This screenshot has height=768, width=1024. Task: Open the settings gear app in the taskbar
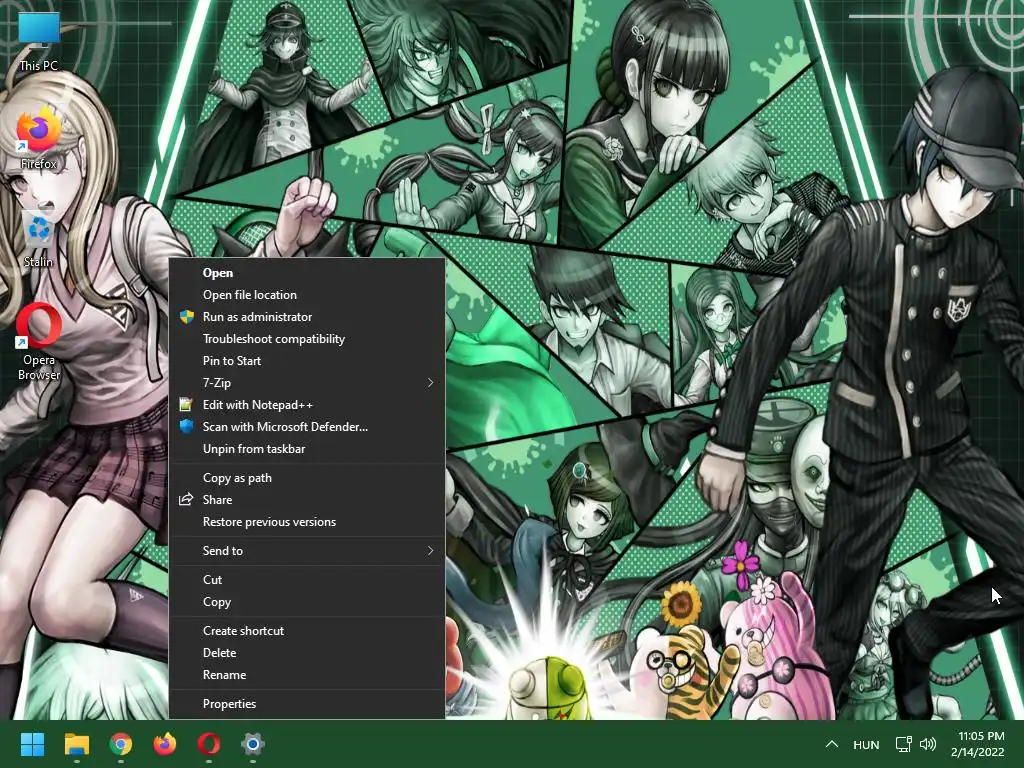click(253, 744)
